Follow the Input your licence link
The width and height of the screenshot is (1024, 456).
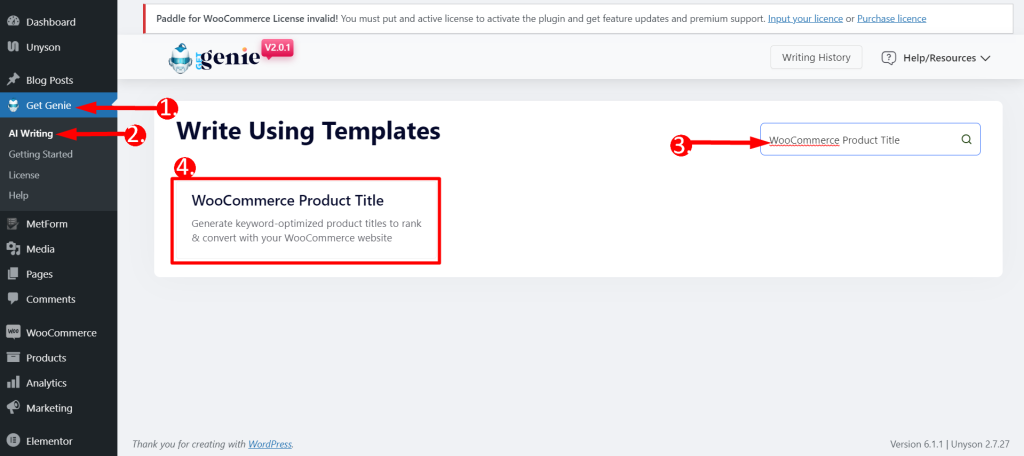805,18
